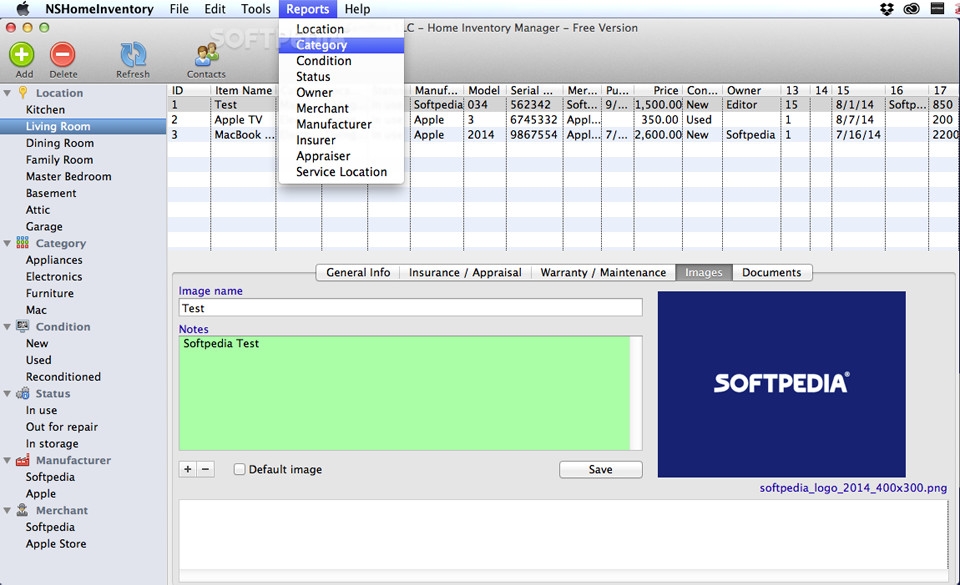Click the red Delete icon
Screen dimensions: 960x585
[x=62, y=54]
